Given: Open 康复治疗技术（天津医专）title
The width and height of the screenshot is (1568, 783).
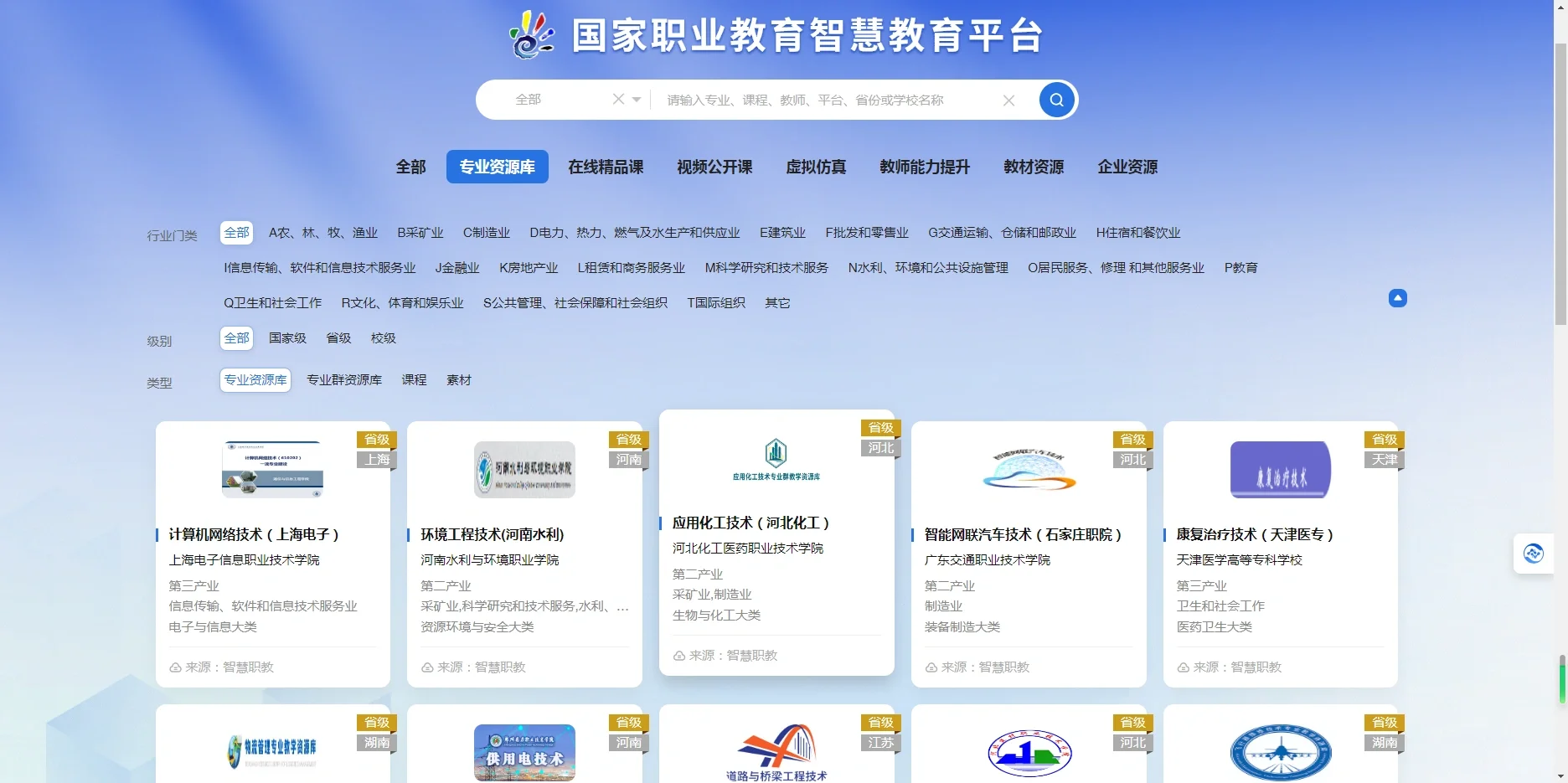Looking at the screenshot, I should 1255,534.
